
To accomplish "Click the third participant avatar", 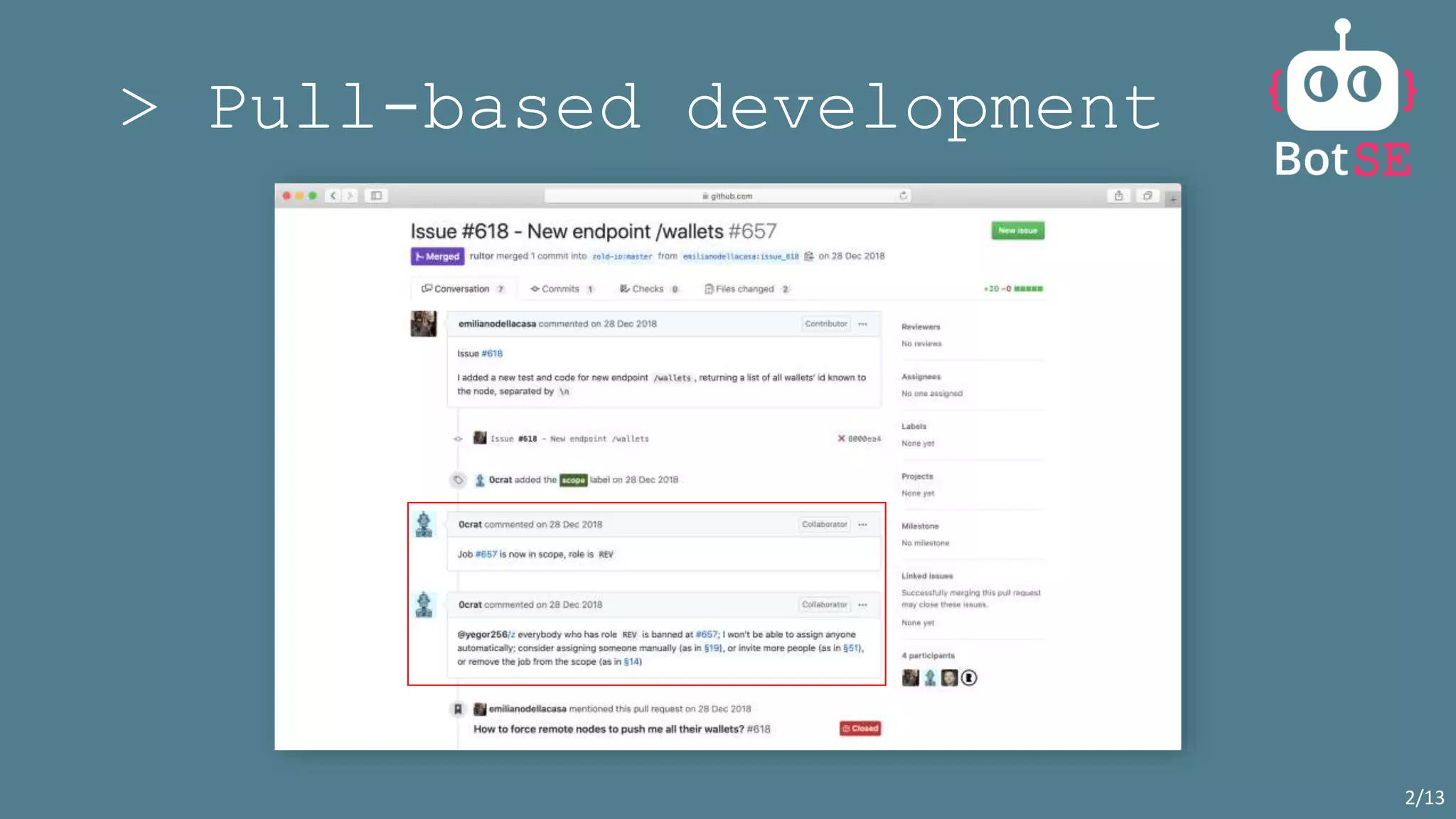I will (x=949, y=678).
